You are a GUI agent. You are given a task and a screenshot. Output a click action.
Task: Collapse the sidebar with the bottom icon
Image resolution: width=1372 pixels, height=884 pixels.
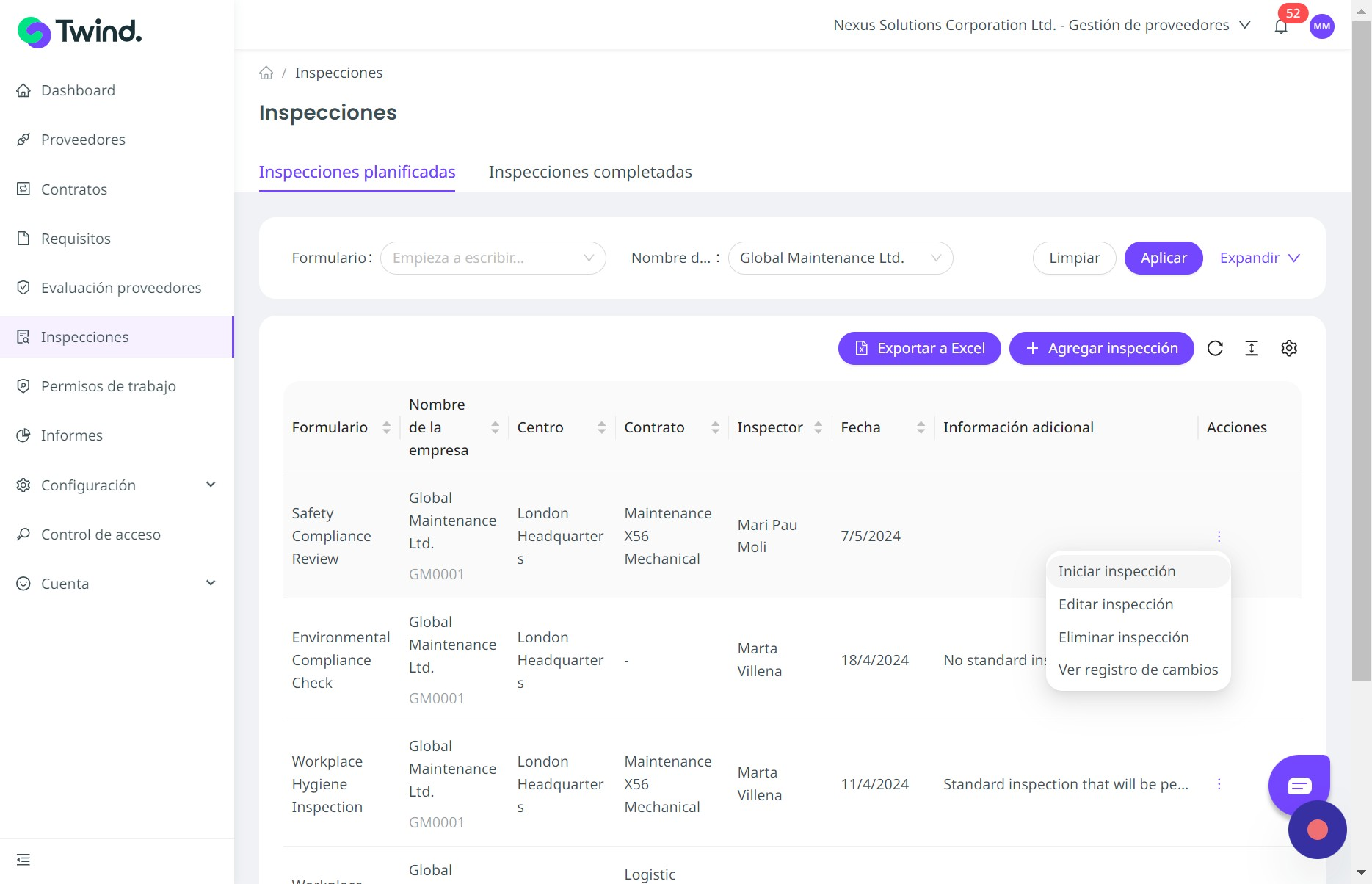pos(23,860)
